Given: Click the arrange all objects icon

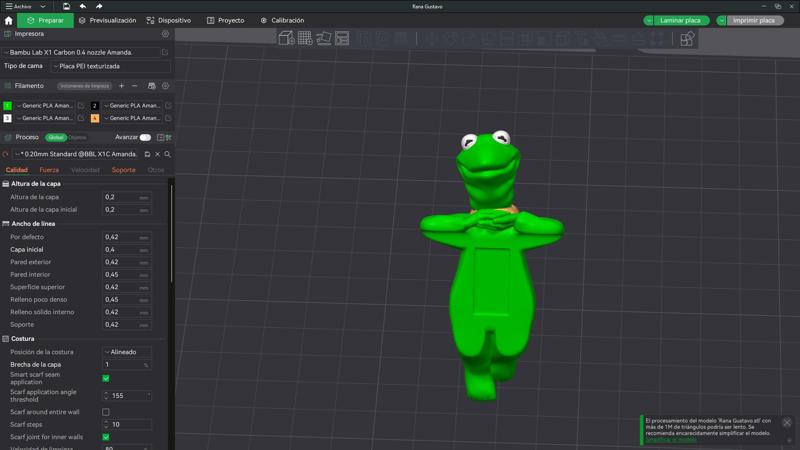Looking at the screenshot, I should point(342,38).
